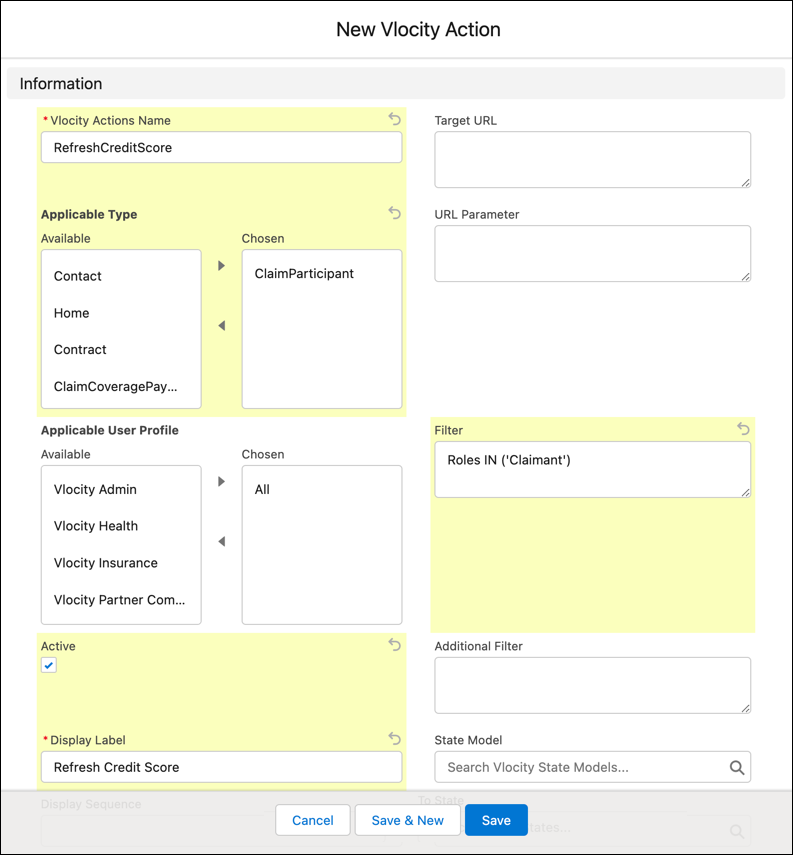Revert the Filter field value

click(x=743, y=429)
